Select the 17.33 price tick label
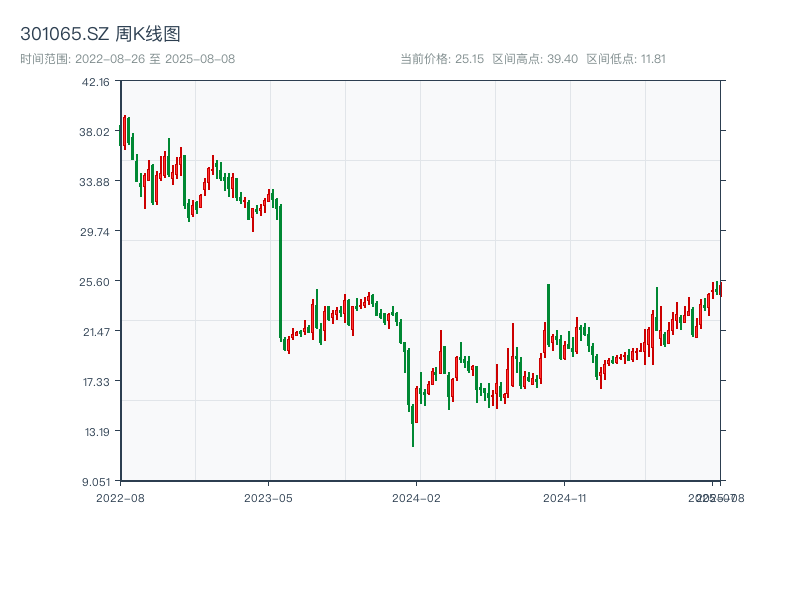This screenshot has width=800, height=600. tap(97, 382)
